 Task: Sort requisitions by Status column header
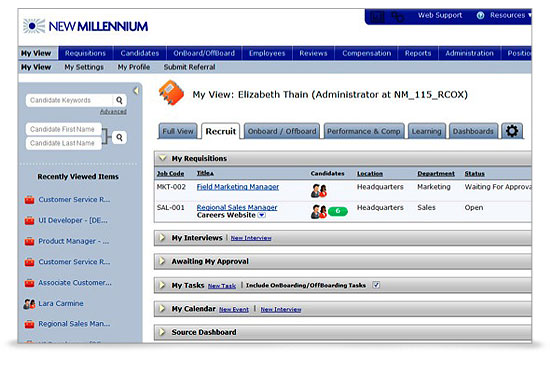pyautogui.click(x=474, y=174)
